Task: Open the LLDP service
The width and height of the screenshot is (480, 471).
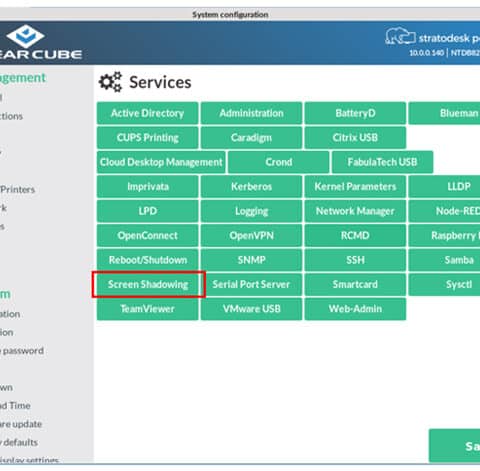Action: [x=445, y=186]
